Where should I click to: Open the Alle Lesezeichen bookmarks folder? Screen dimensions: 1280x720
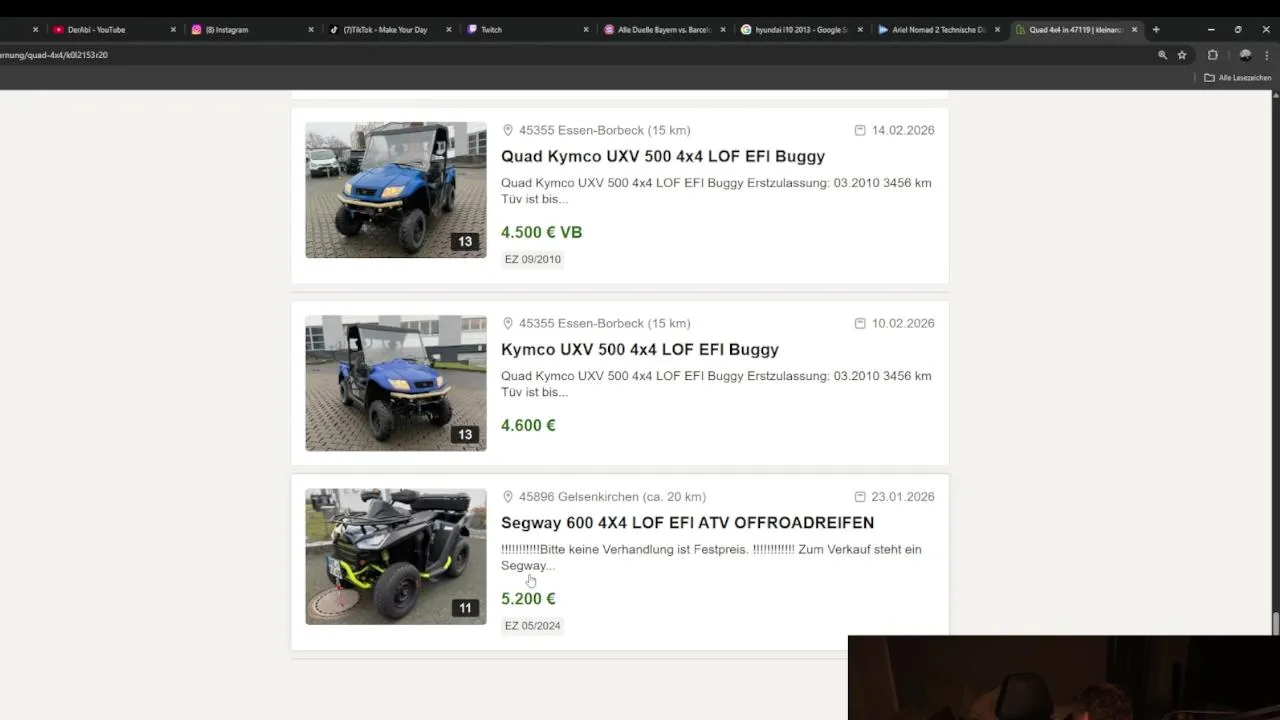(1238, 78)
